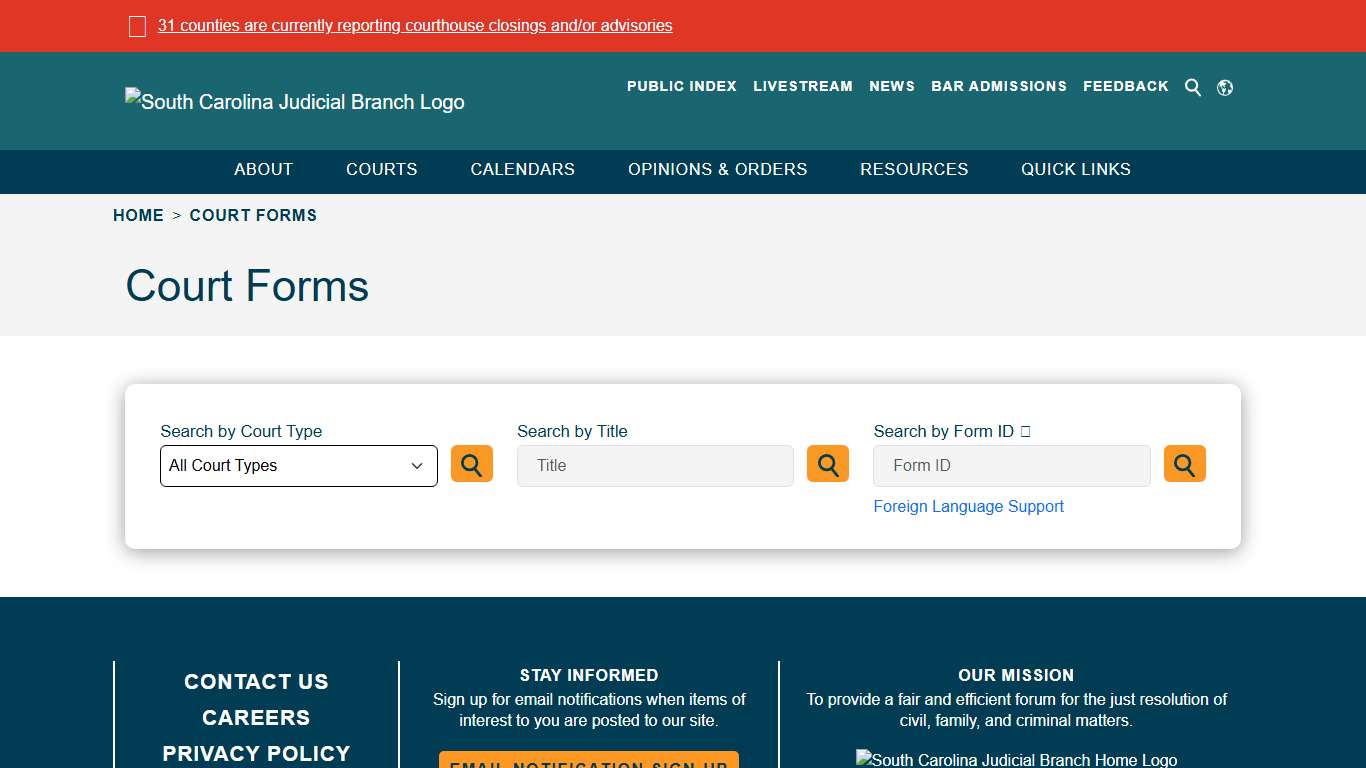The width and height of the screenshot is (1366, 768).
Task: Click the South Carolina Judicial Branch logo
Action: [294, 101]
